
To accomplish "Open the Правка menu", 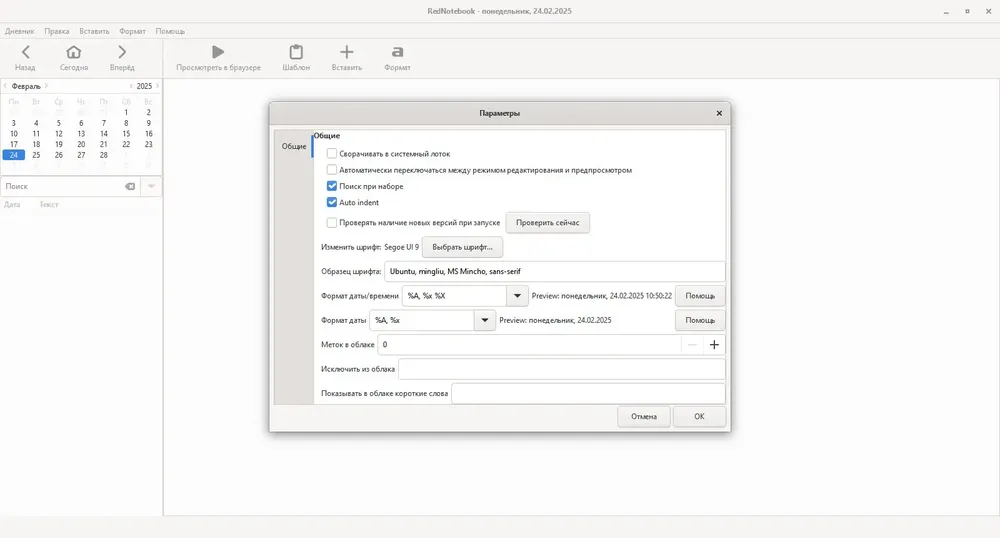I will click(57, 31).
